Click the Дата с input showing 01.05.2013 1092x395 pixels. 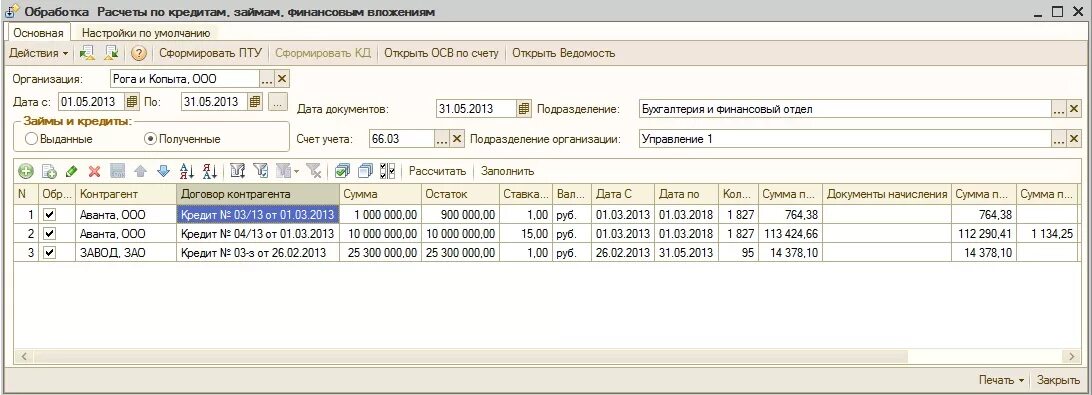tap(91, 102)
